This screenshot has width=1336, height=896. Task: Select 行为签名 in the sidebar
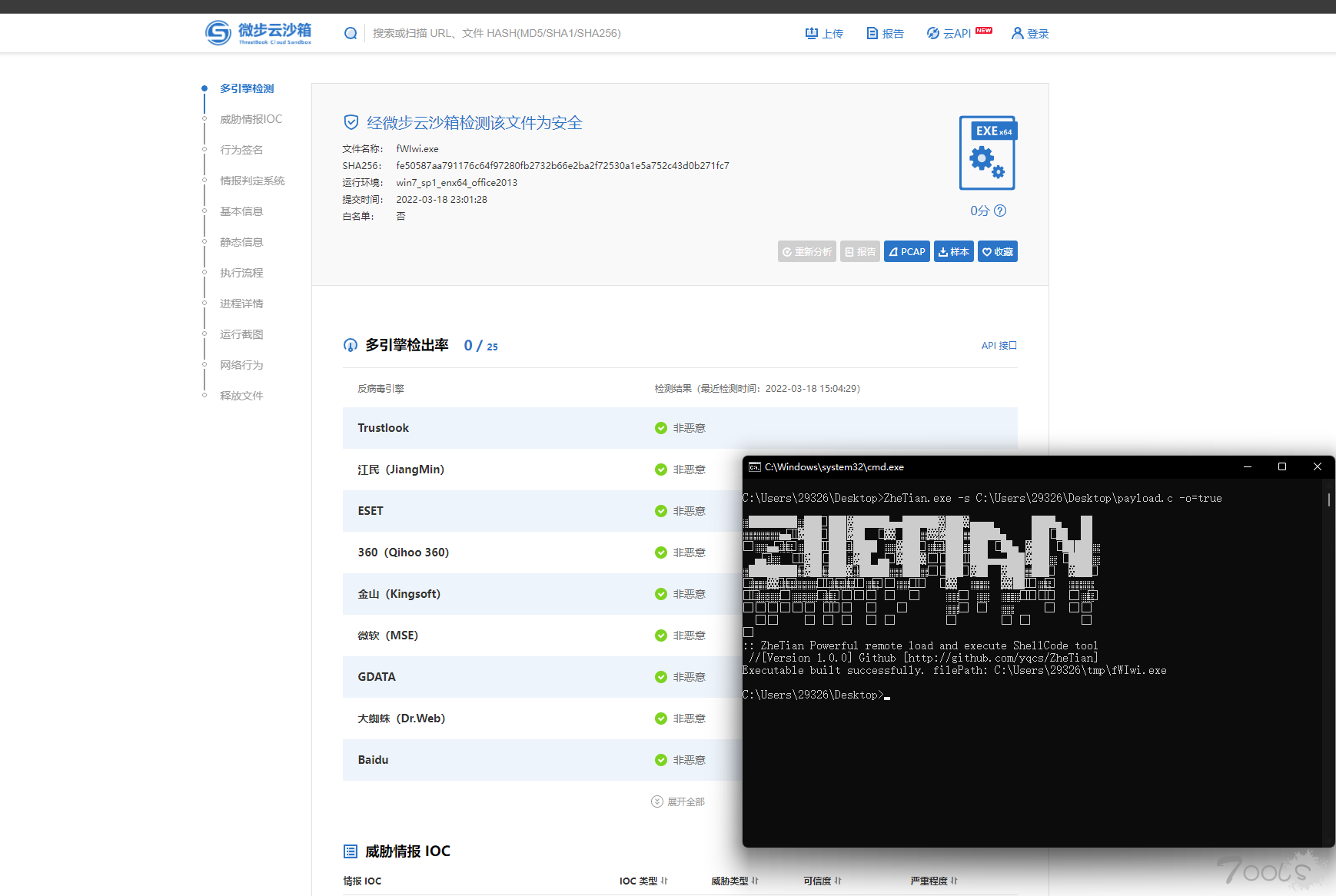(241, 150)
